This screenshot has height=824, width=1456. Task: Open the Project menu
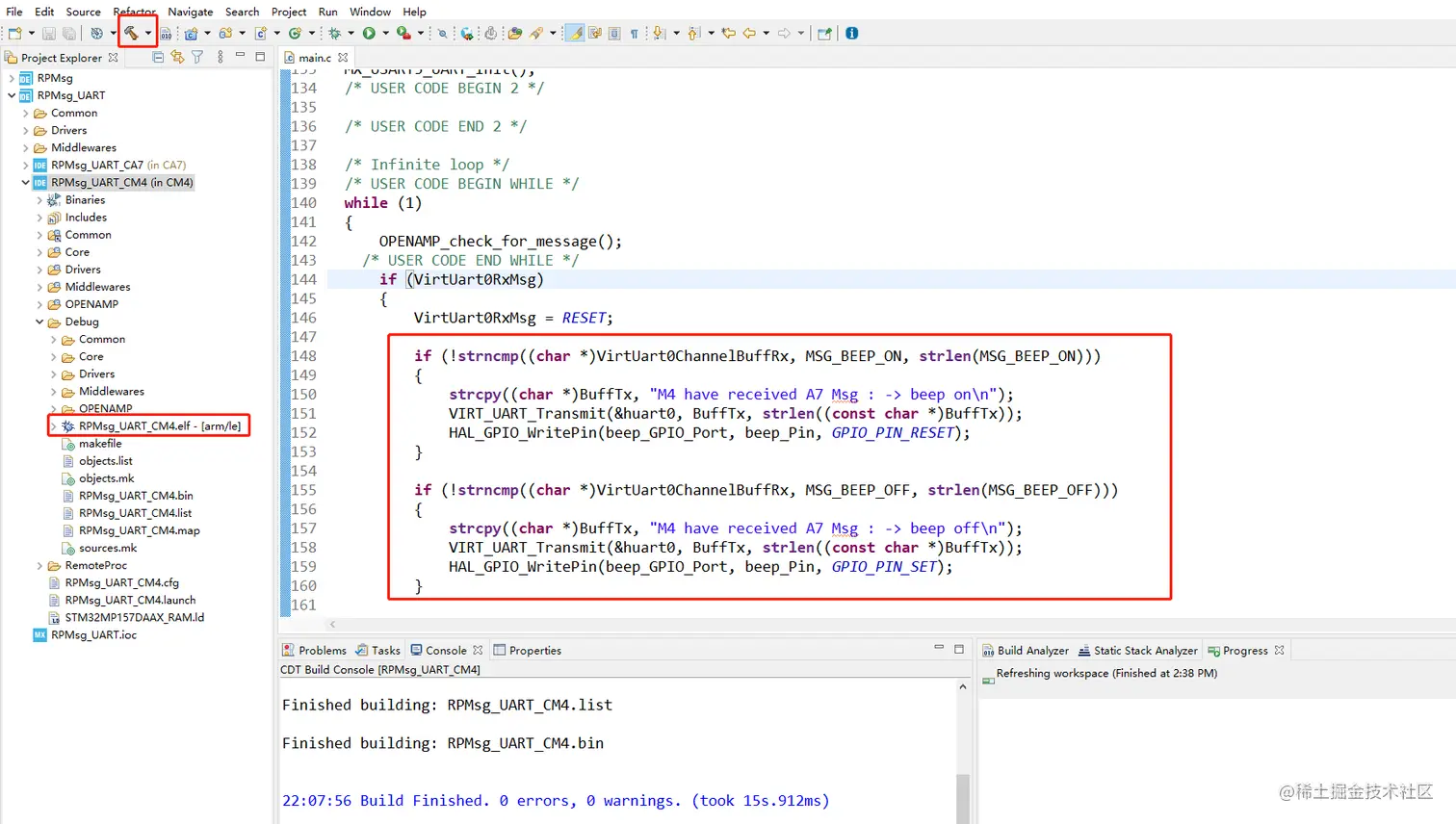click(x=289, y=12)
